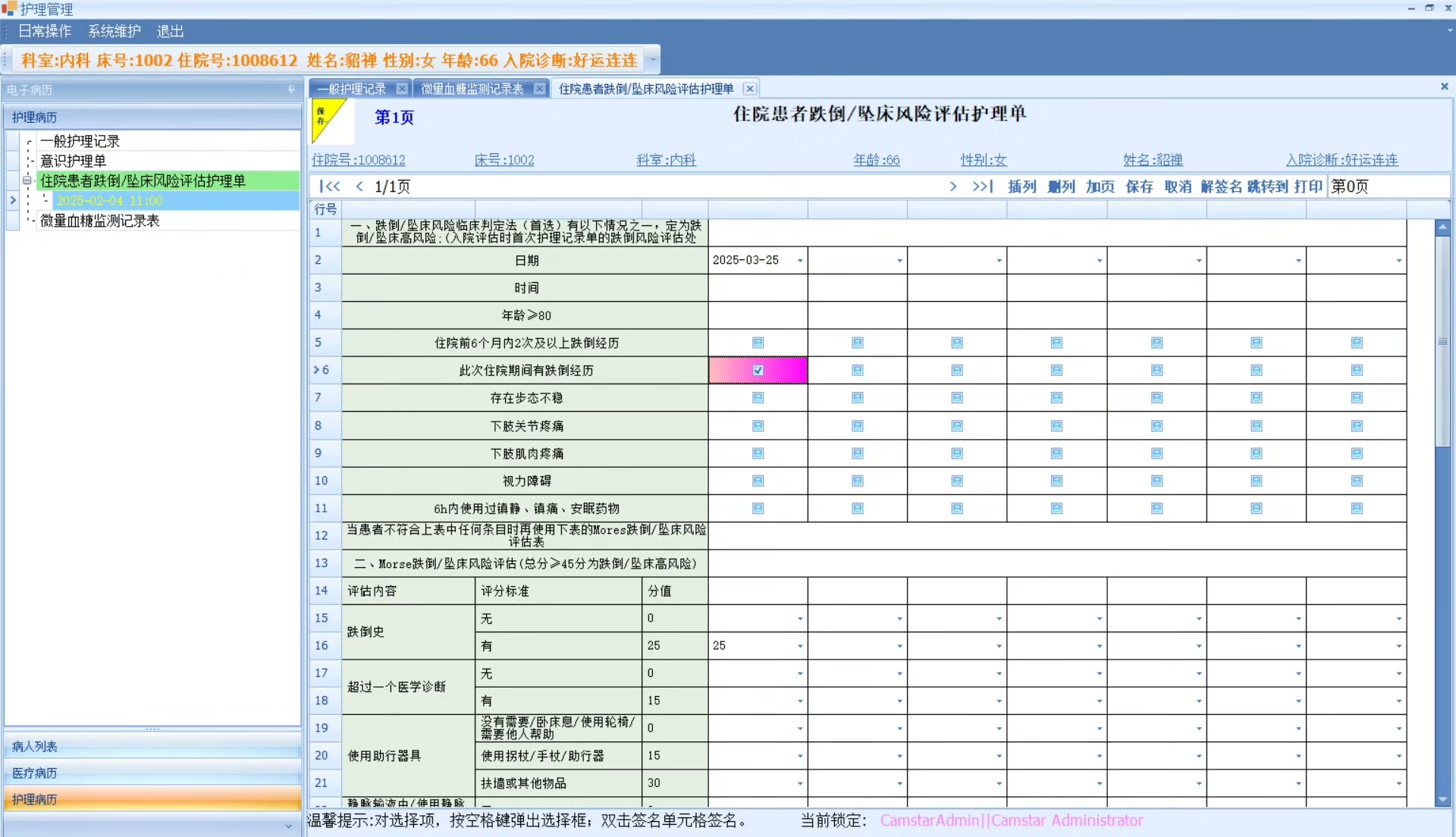1456x837 pixels.
Task: Click next page arrow
Action: click(x=952, y=187)
